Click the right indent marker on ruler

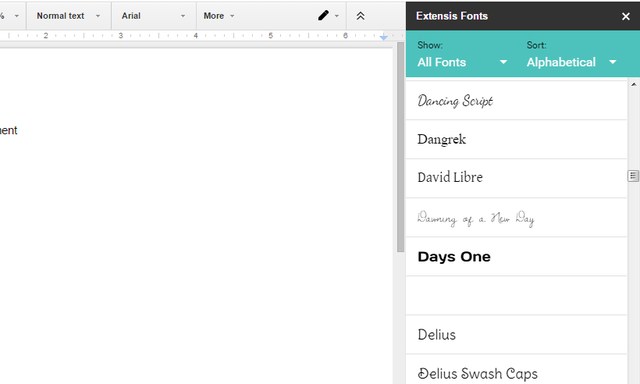tap(383, 37)
